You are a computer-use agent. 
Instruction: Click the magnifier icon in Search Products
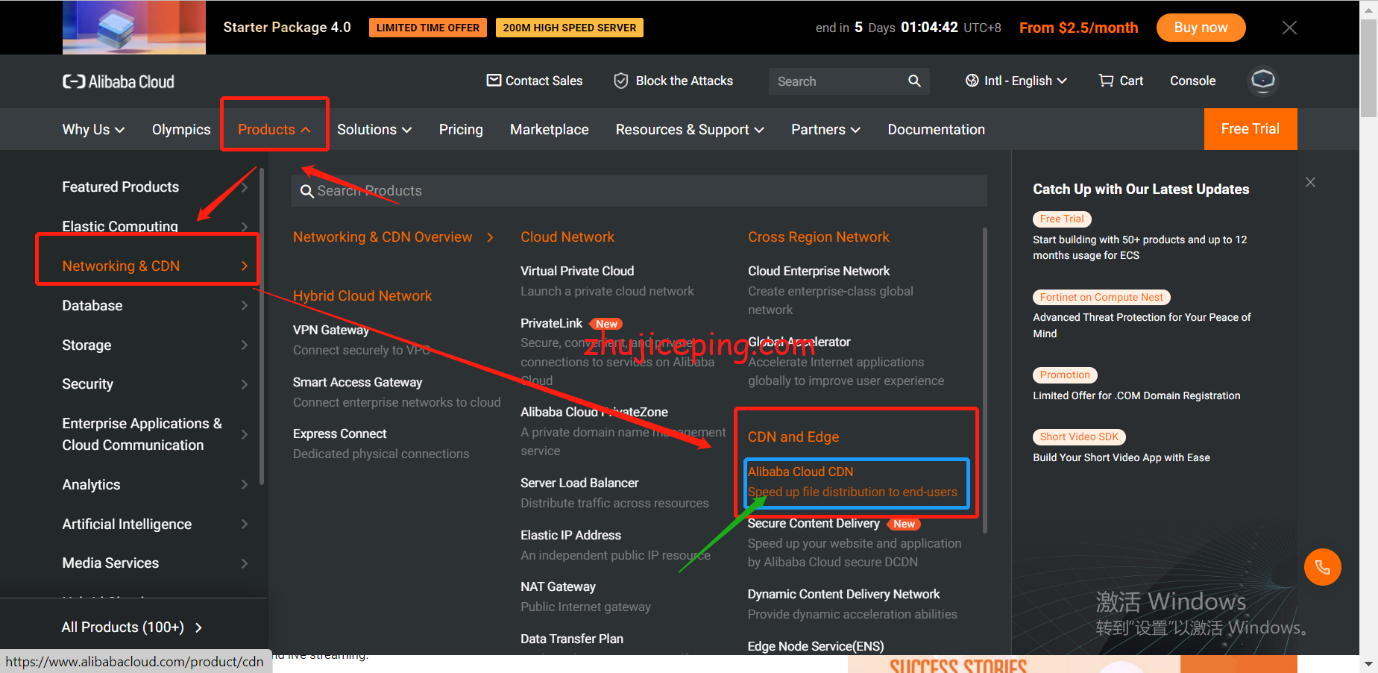[x=306, y=190]
